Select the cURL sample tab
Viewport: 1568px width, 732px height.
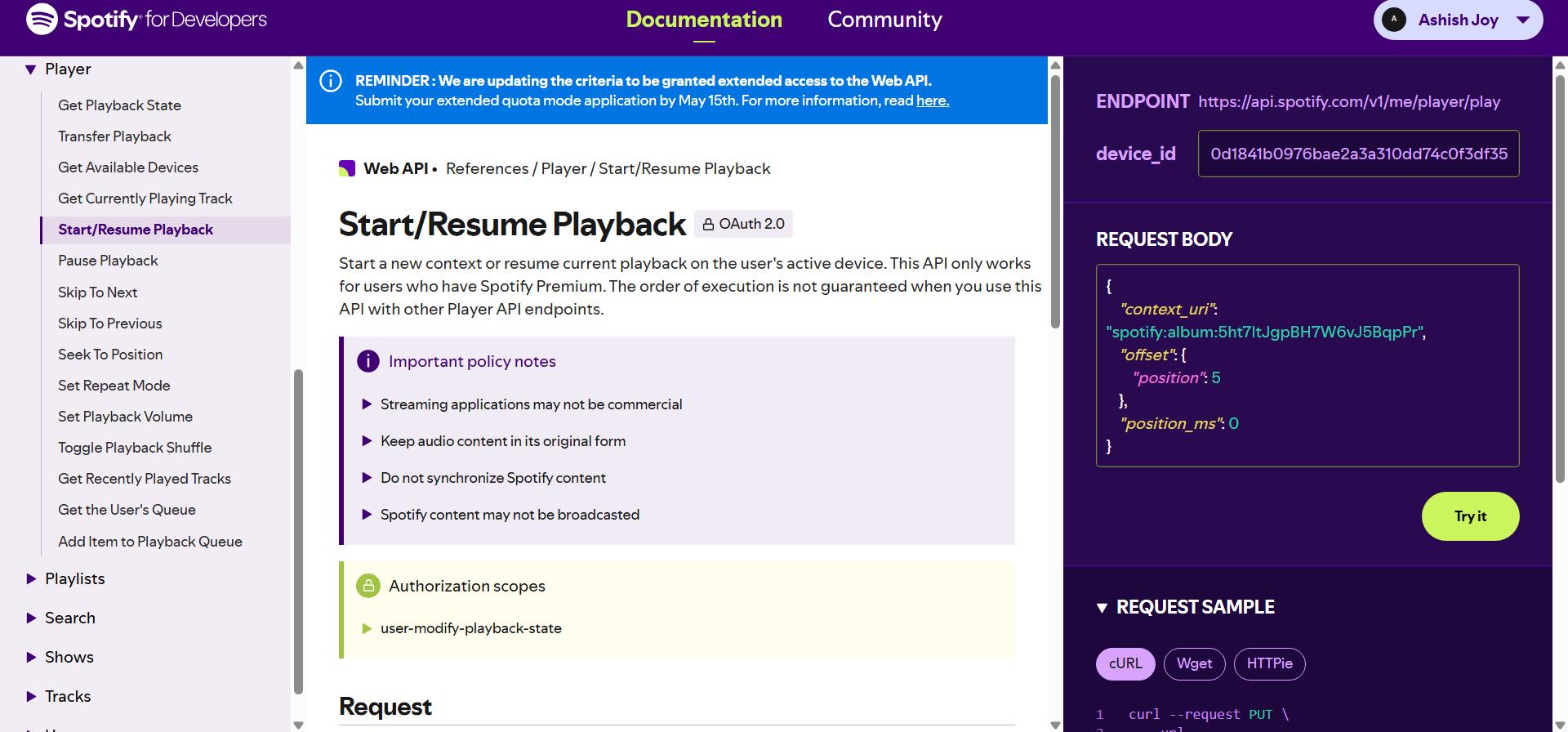pos(1125,663)
